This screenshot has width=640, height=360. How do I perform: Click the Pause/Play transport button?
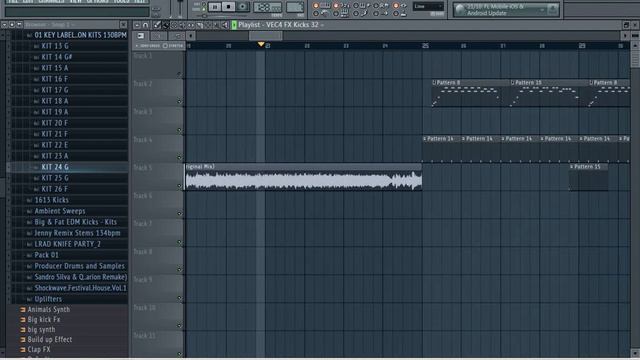(x=215, y=6)
